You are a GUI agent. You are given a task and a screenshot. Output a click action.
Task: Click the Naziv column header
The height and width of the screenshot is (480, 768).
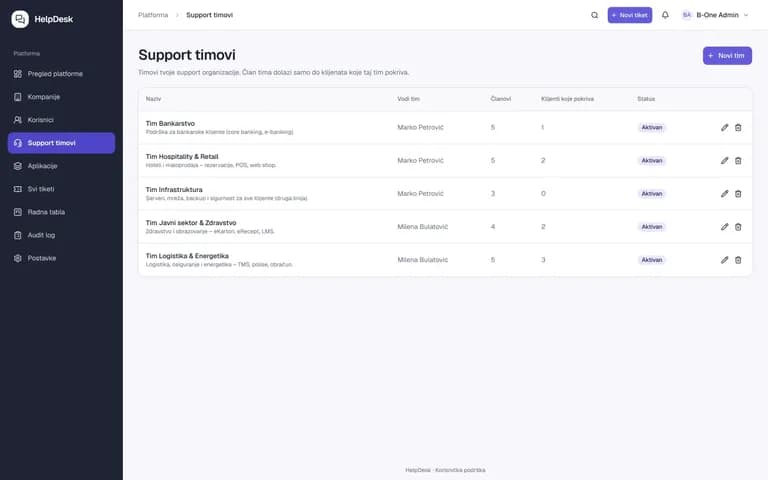[x=153, y=99]
